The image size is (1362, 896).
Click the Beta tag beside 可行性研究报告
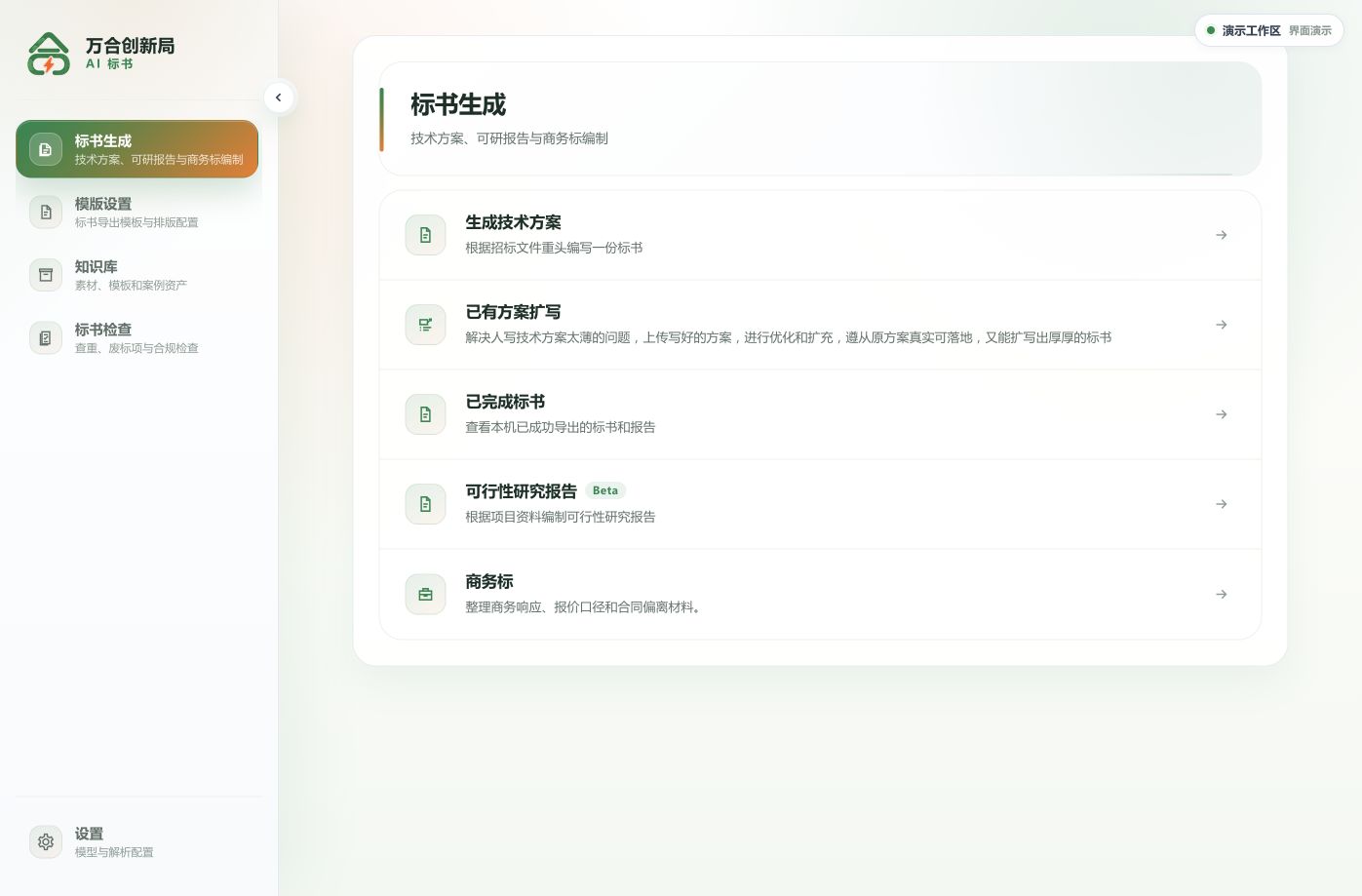605,490
